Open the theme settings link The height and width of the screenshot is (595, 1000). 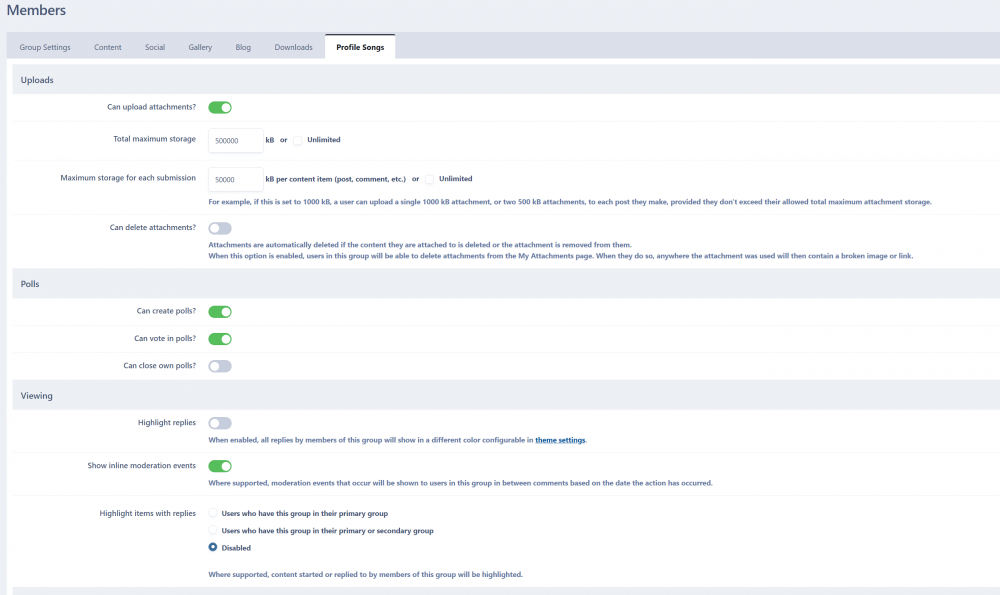[560, 440]
